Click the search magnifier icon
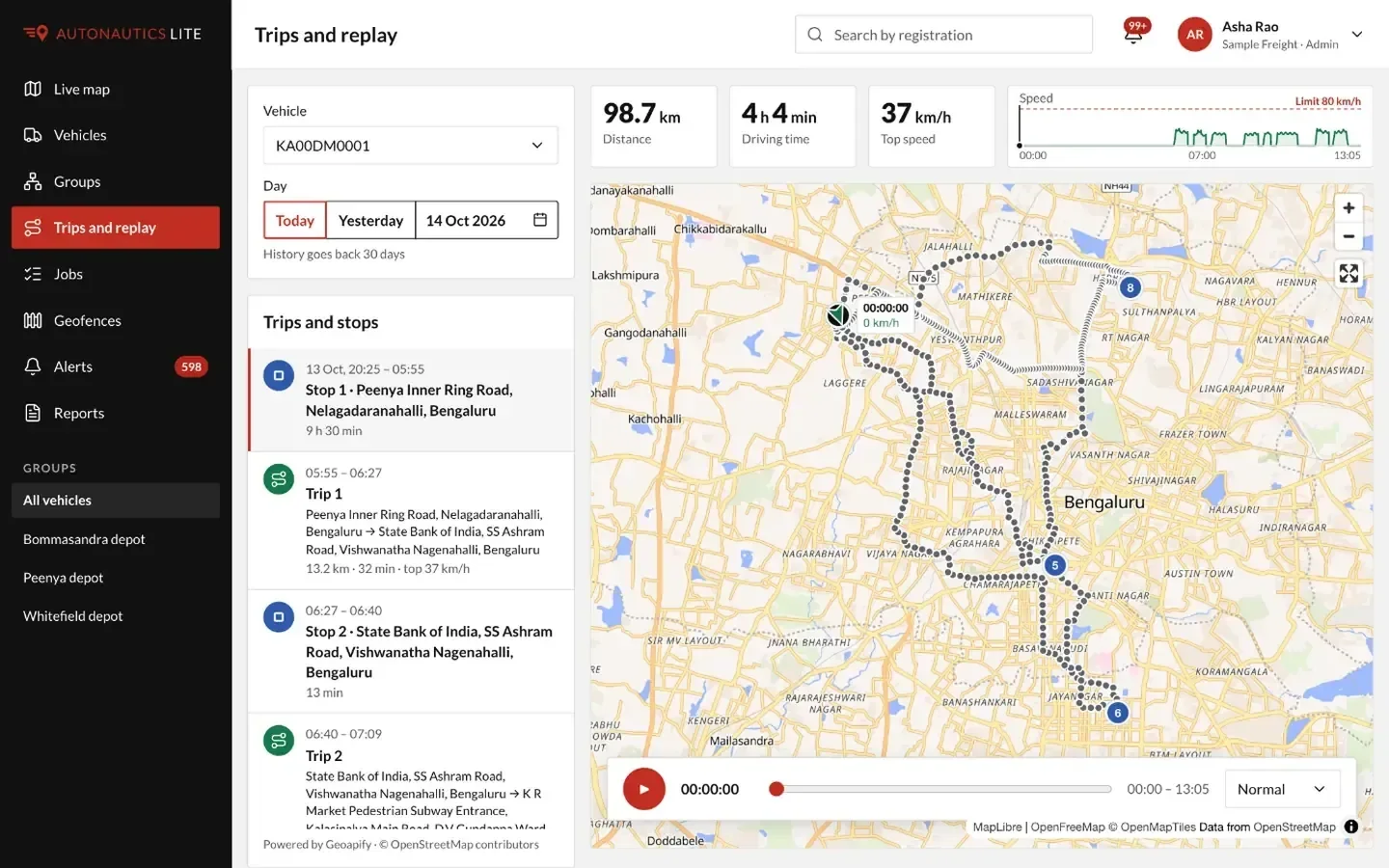 tap(815, 35)
